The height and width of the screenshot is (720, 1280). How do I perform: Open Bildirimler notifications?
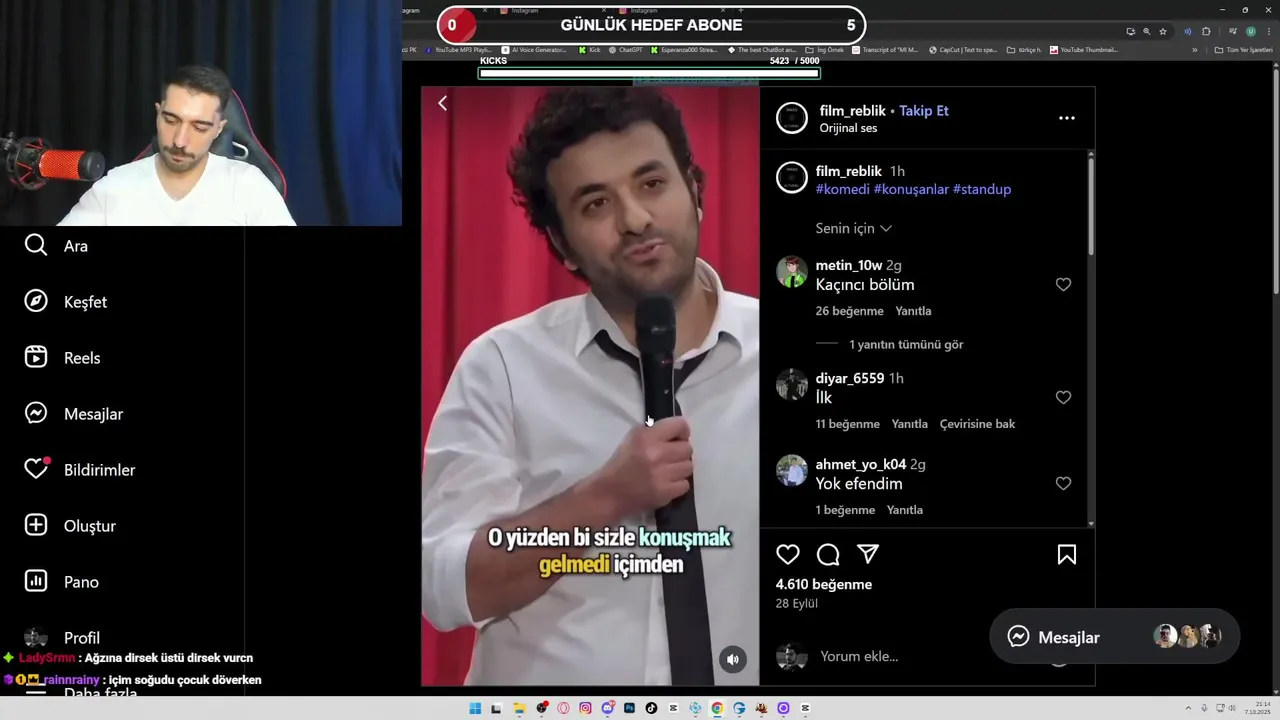pyautogui.click(x=79, y=469)
